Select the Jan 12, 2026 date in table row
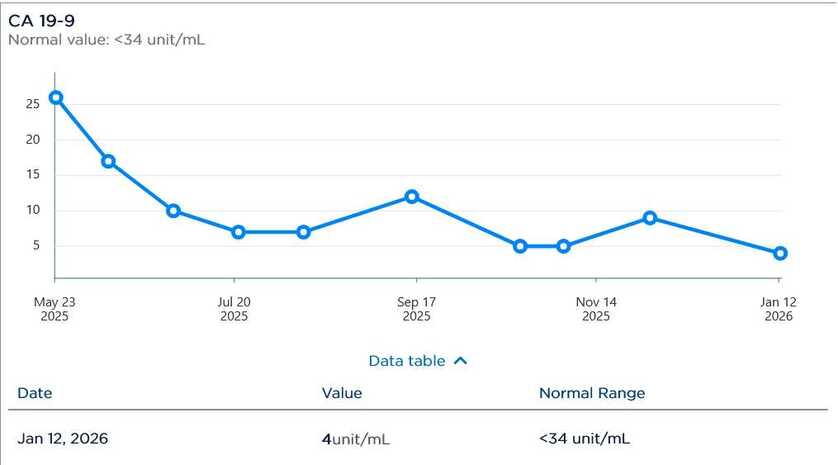 tap(63, 438)
